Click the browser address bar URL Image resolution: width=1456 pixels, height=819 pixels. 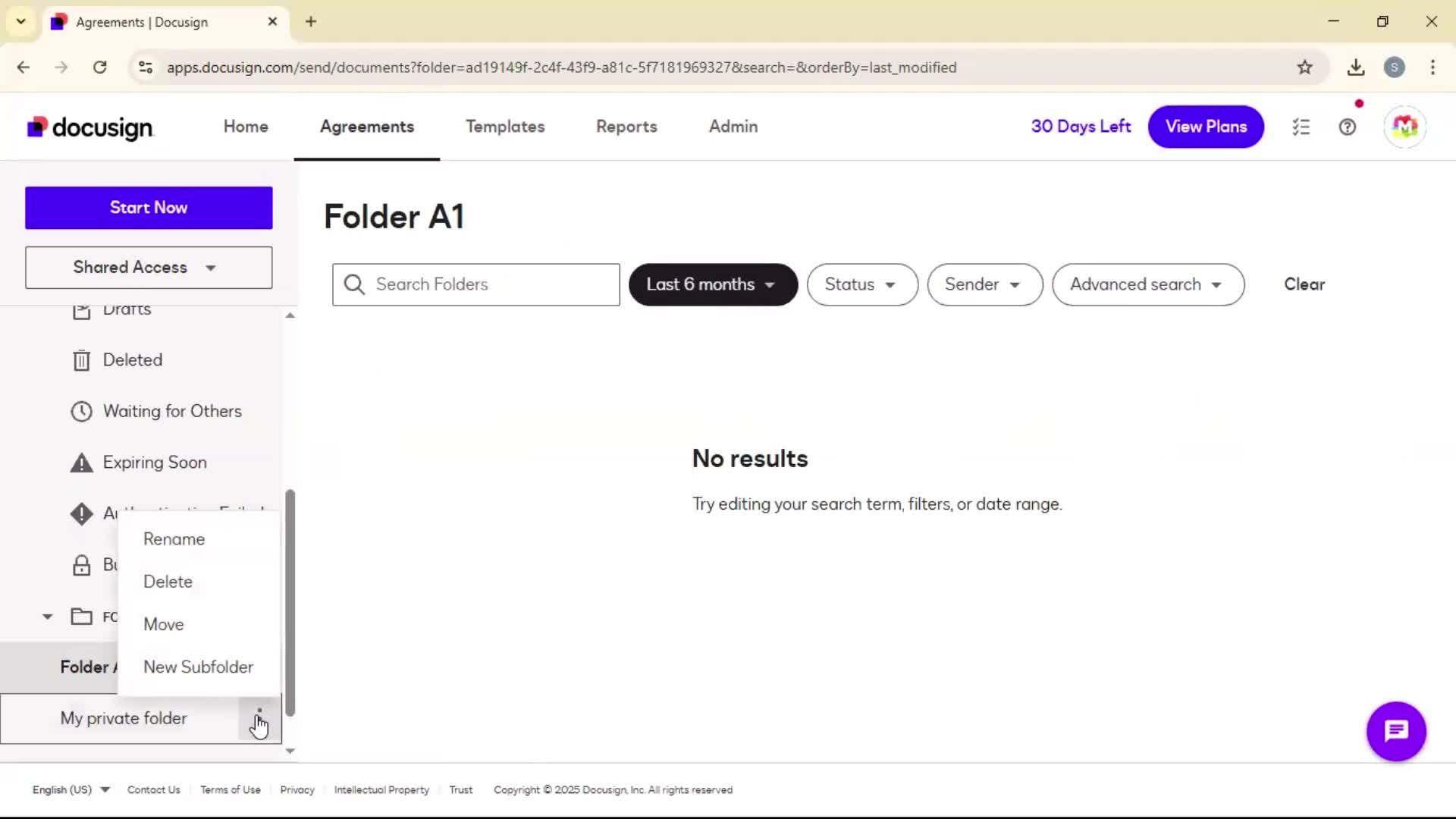pyautogui.click(x=561, y=67)
